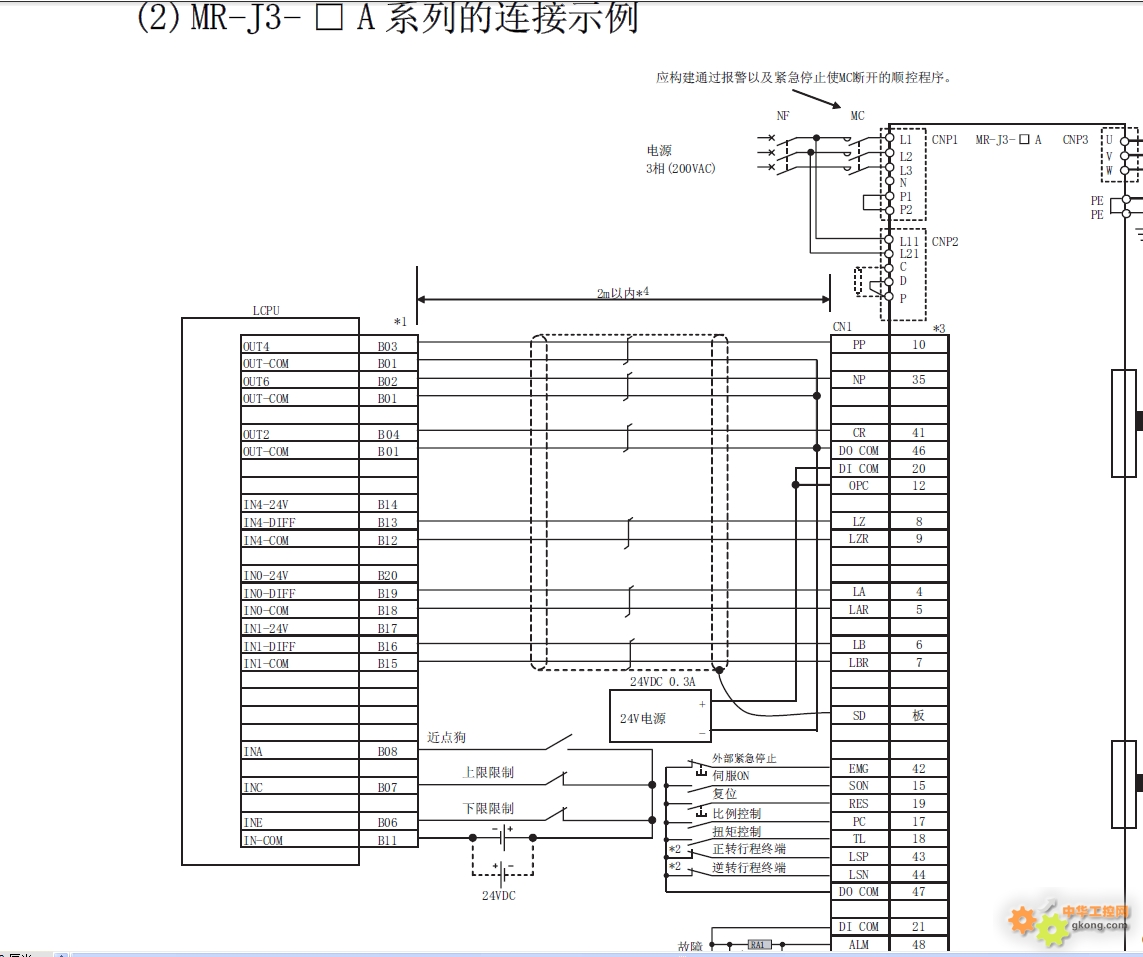Click pin cell B15
Screen dimensions: 1143x957
388,663
